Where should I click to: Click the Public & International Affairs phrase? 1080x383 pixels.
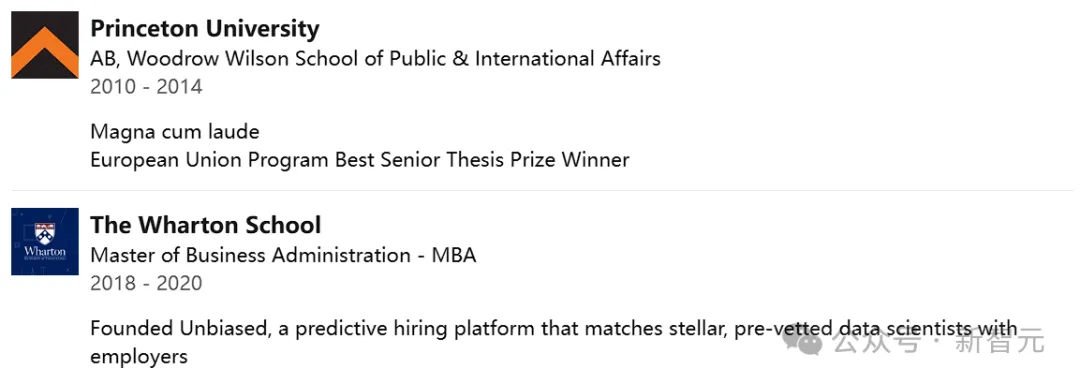tap(525, 59)
